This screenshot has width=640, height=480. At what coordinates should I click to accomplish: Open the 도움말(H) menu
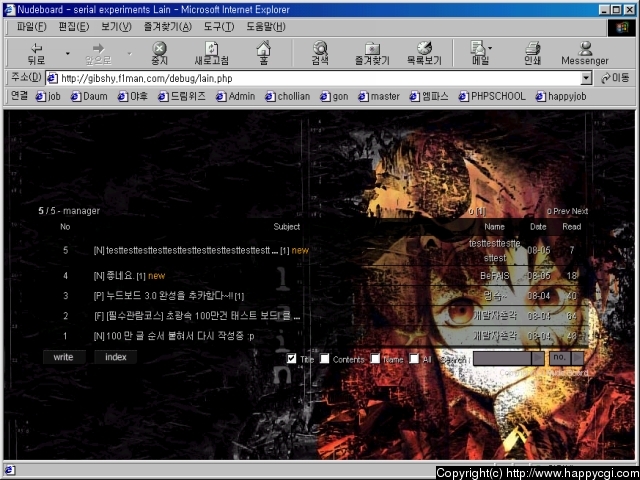[266, 27]
